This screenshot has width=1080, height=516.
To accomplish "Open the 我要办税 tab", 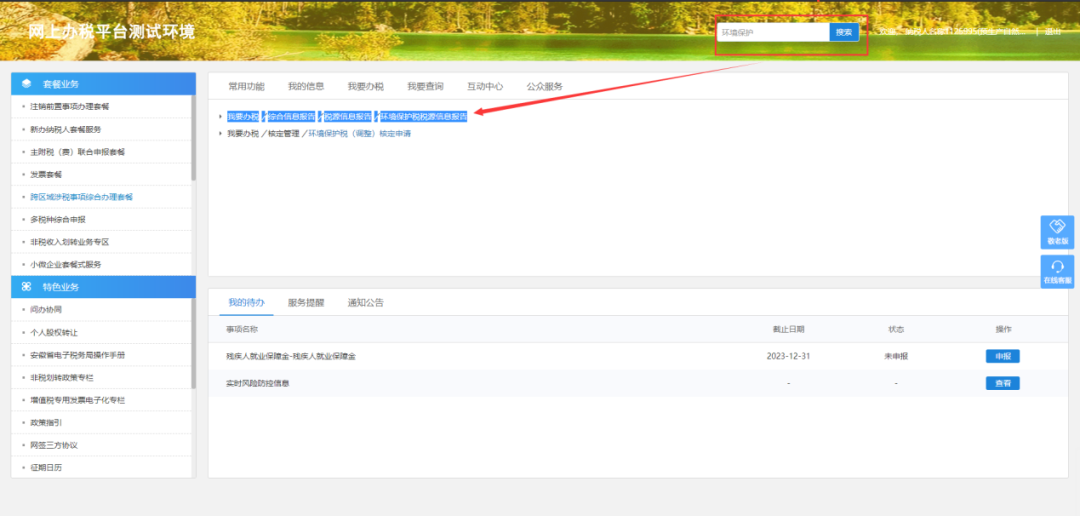I will pyautogui.click(x=365, y=86).
